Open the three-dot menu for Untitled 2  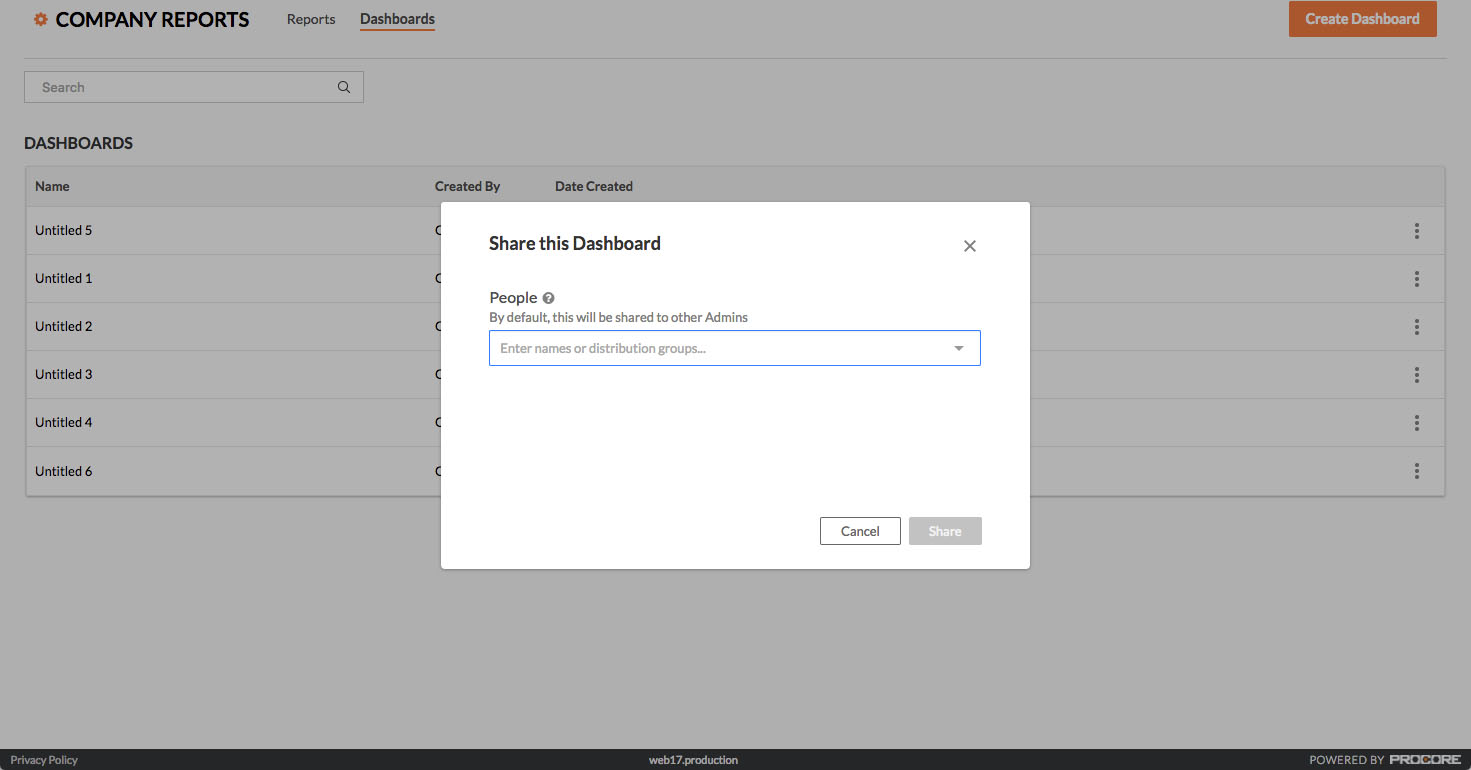[1417, 326]
